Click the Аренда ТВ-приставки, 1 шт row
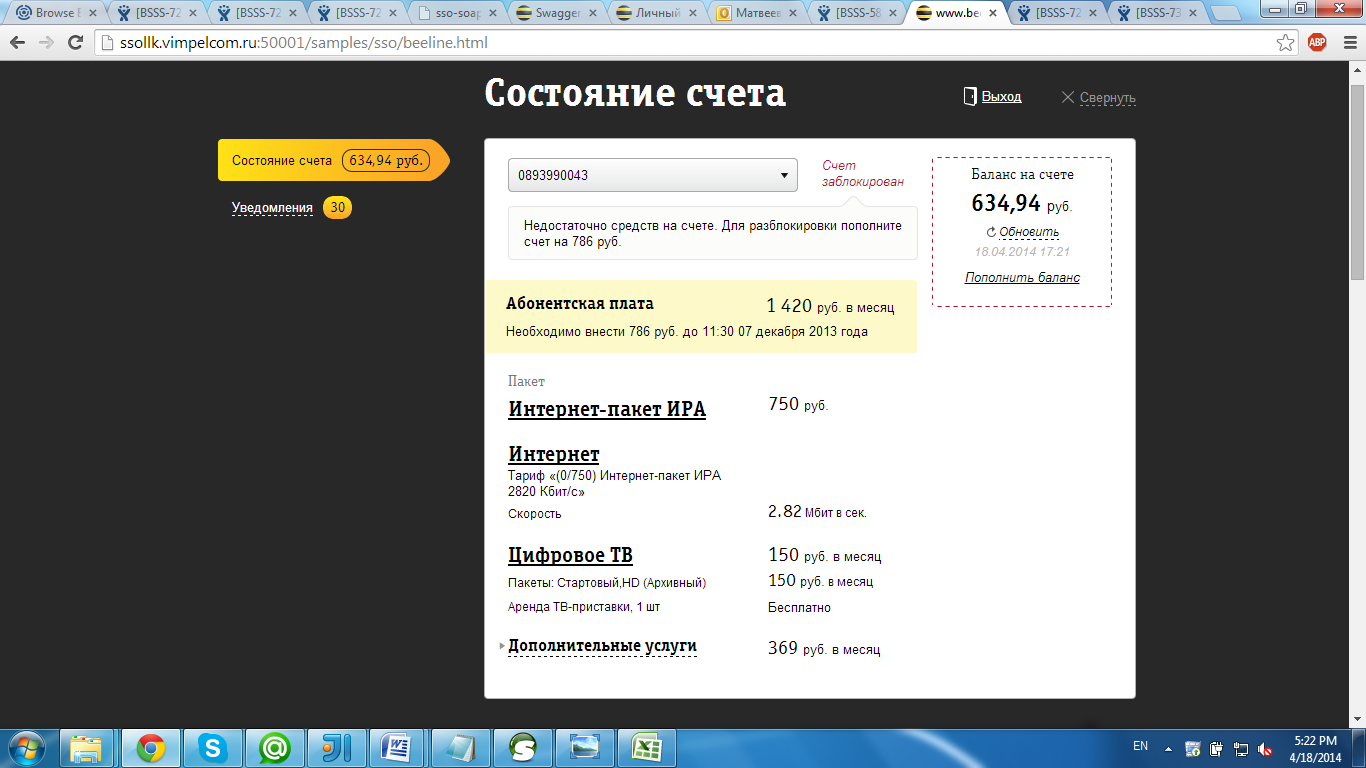Screen dimensions: 1366x768 (584, 607)
